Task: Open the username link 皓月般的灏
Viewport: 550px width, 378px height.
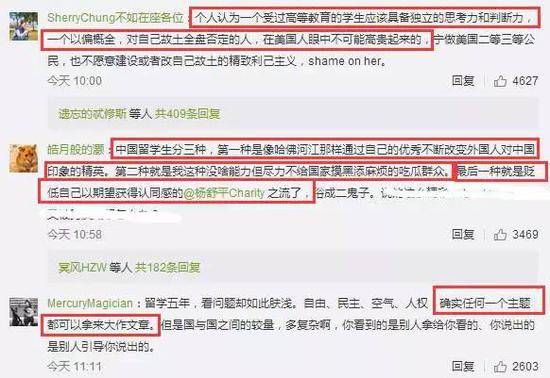Action: pyautogui.click(x=76, y=150)
